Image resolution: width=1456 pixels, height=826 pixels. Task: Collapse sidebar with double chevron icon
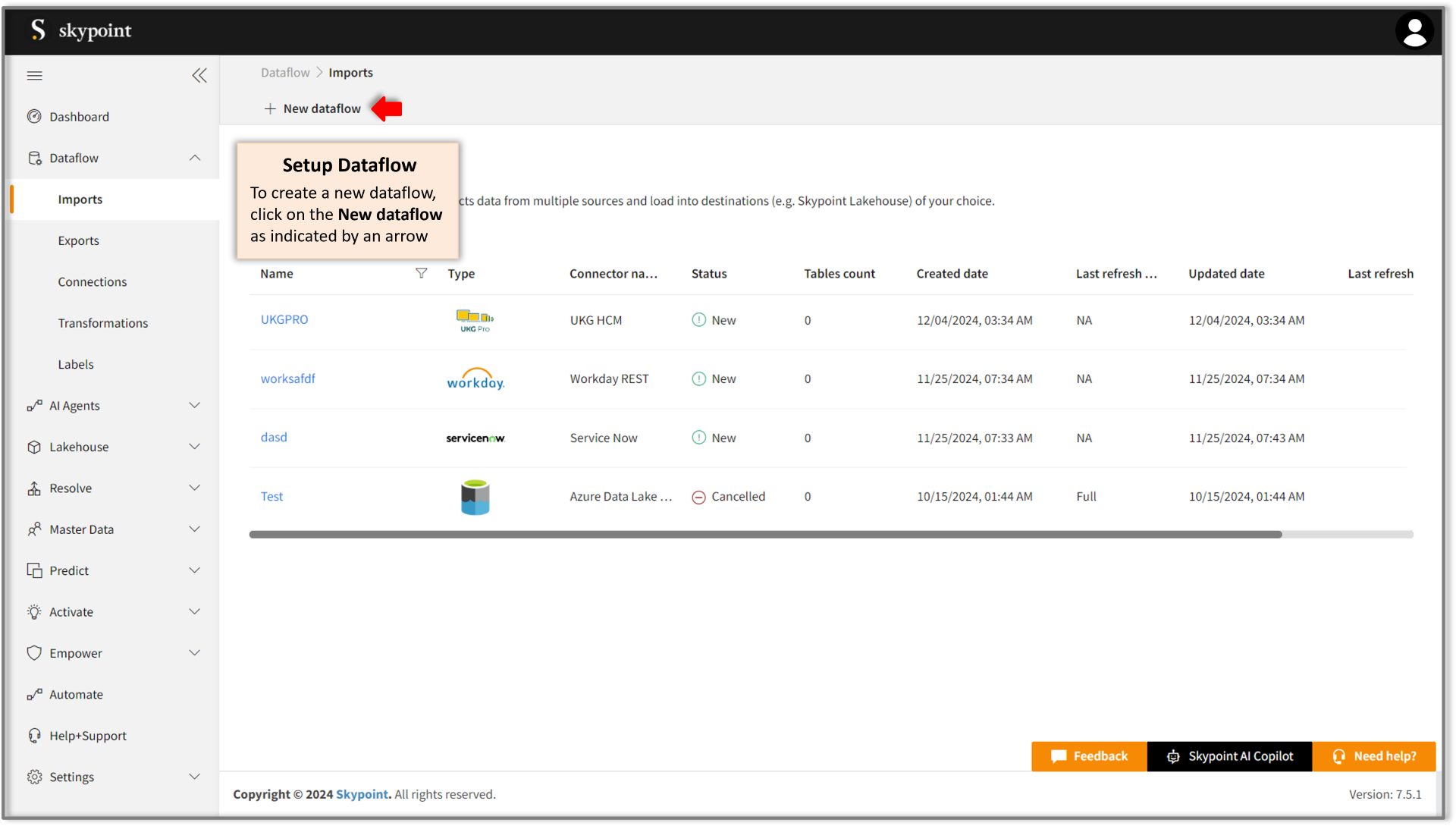(x=199, y=75)
